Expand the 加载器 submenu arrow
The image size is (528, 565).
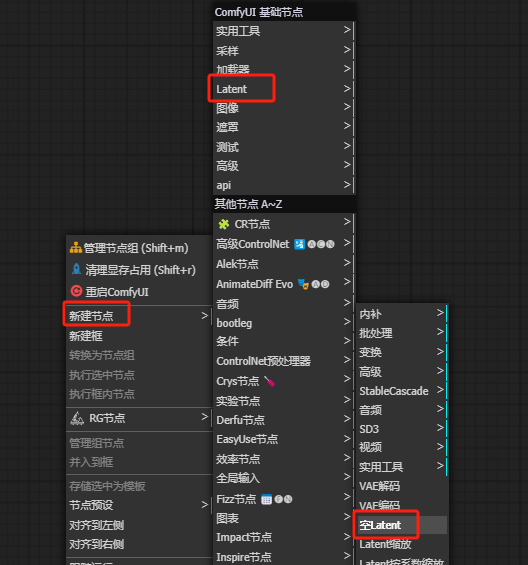pyautogui.click(x=347, y=68)
